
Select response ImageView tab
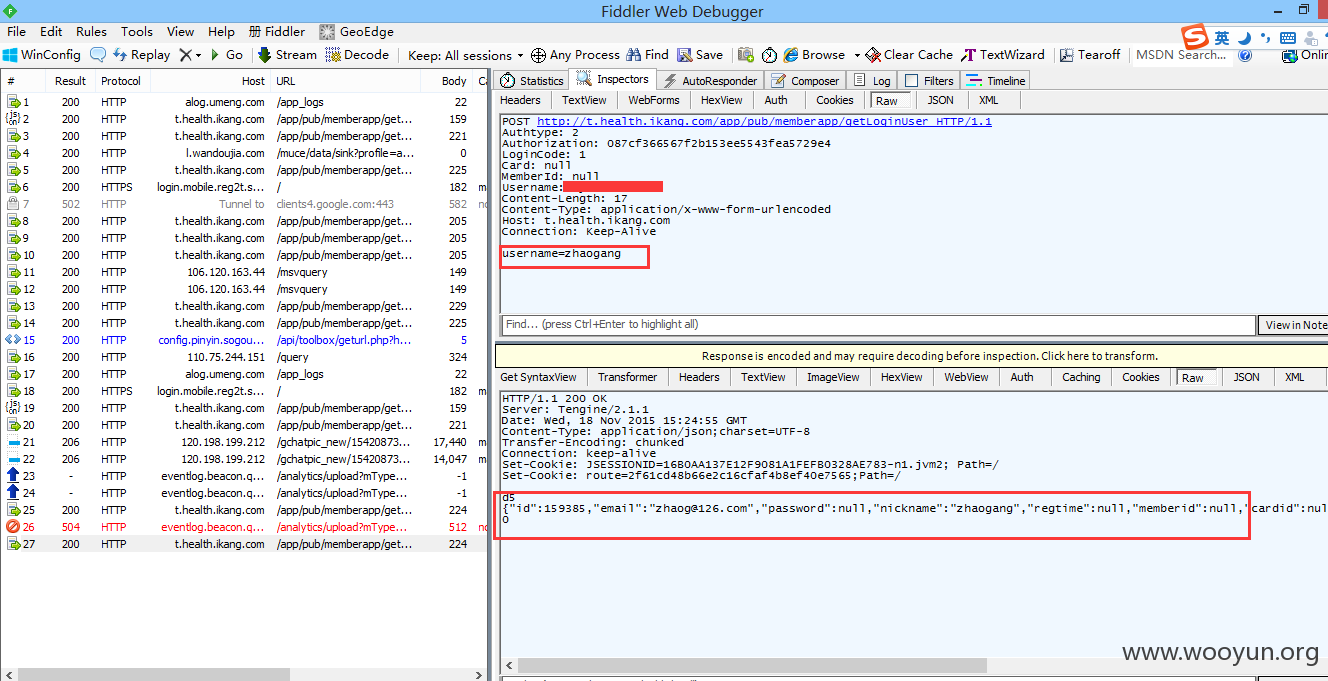[833, 377]
